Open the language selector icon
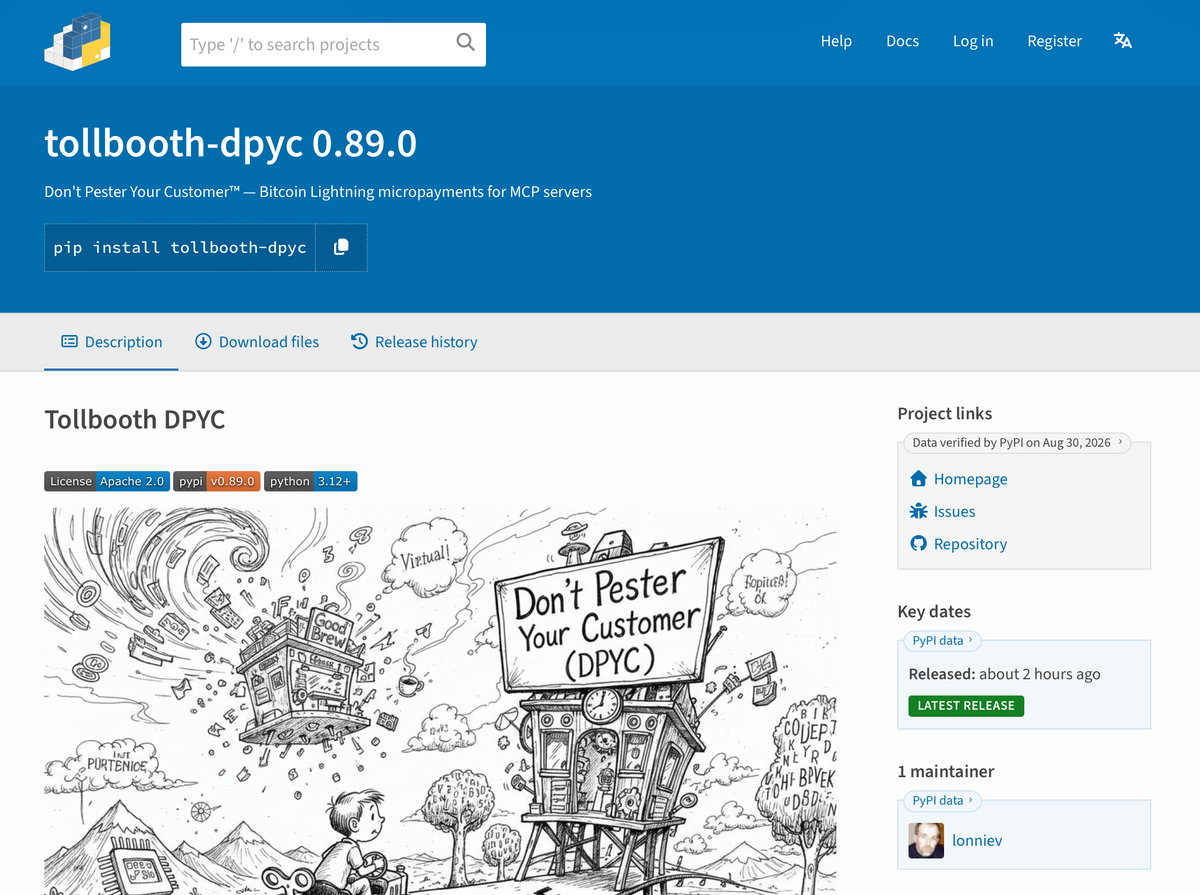1200x895 pixels. pos(1123,41)
